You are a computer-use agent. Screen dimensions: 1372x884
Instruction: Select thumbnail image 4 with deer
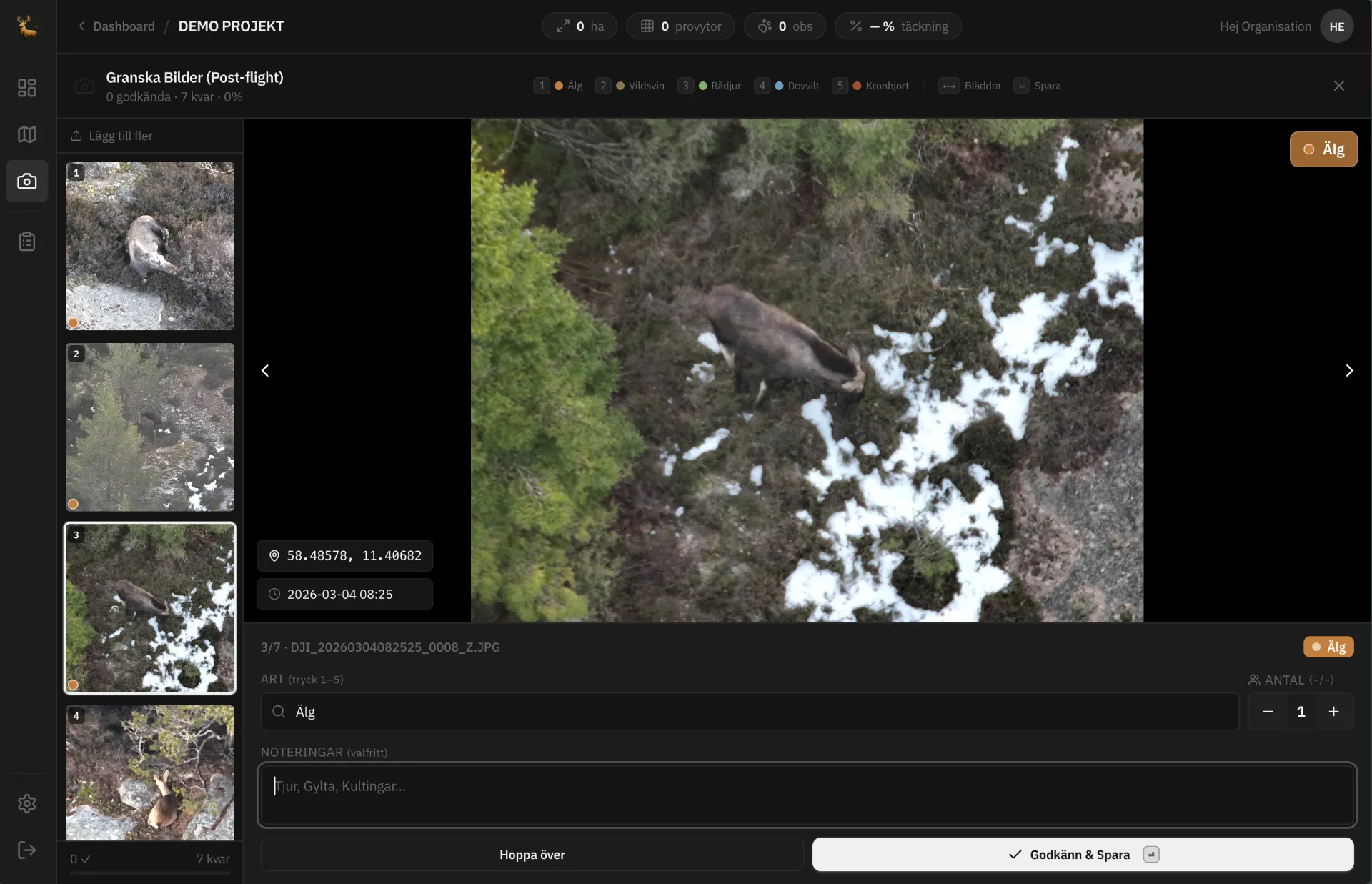(x=150, y=773)
